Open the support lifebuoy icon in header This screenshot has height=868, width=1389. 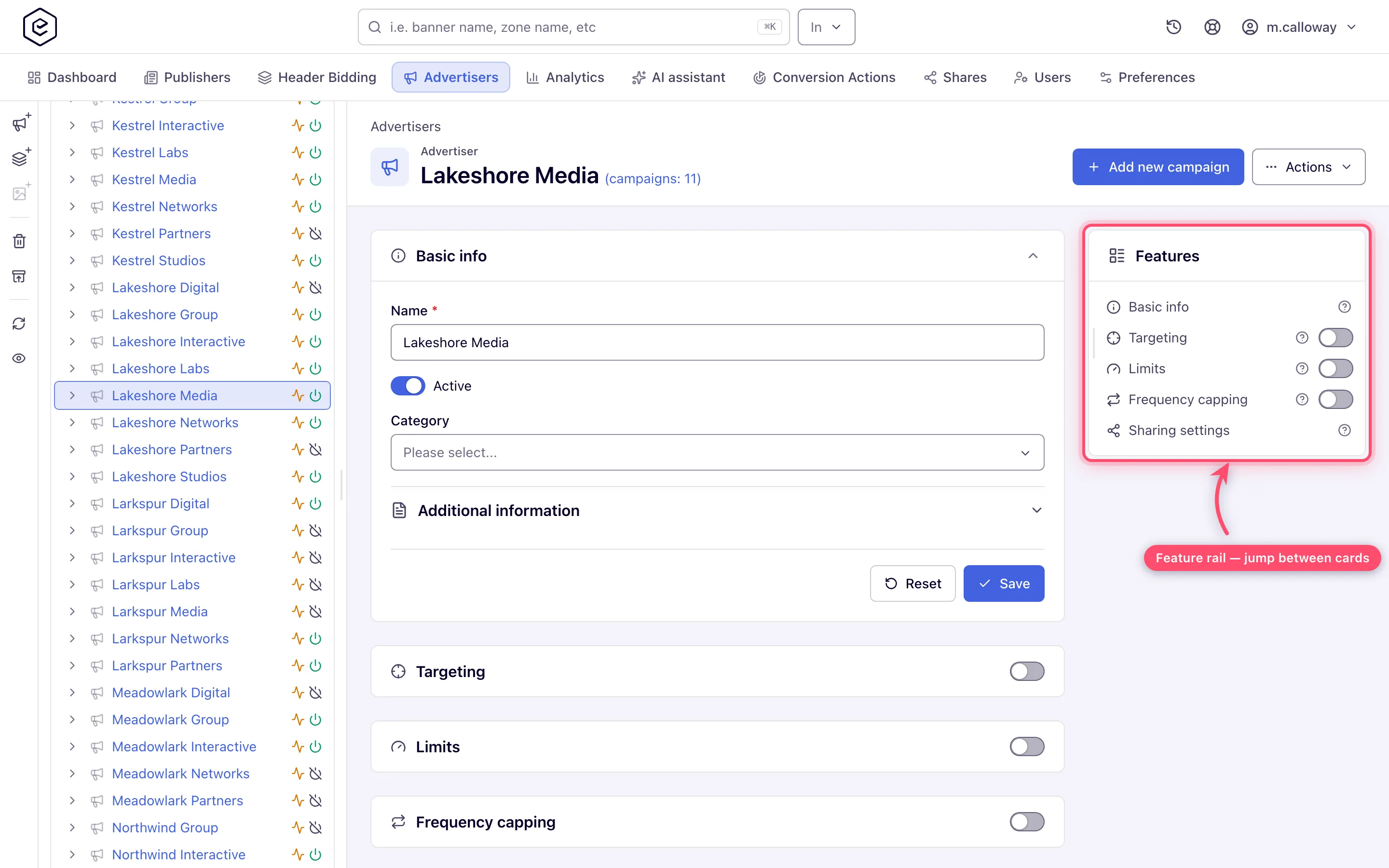pyautogui.click(x=1212, y=27)
